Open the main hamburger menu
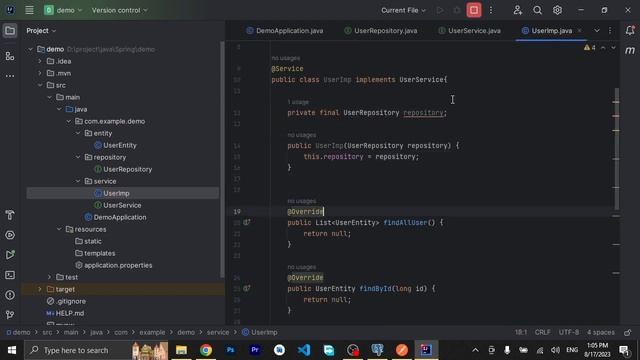The image size is (640, 360). (x=29, y=10)
